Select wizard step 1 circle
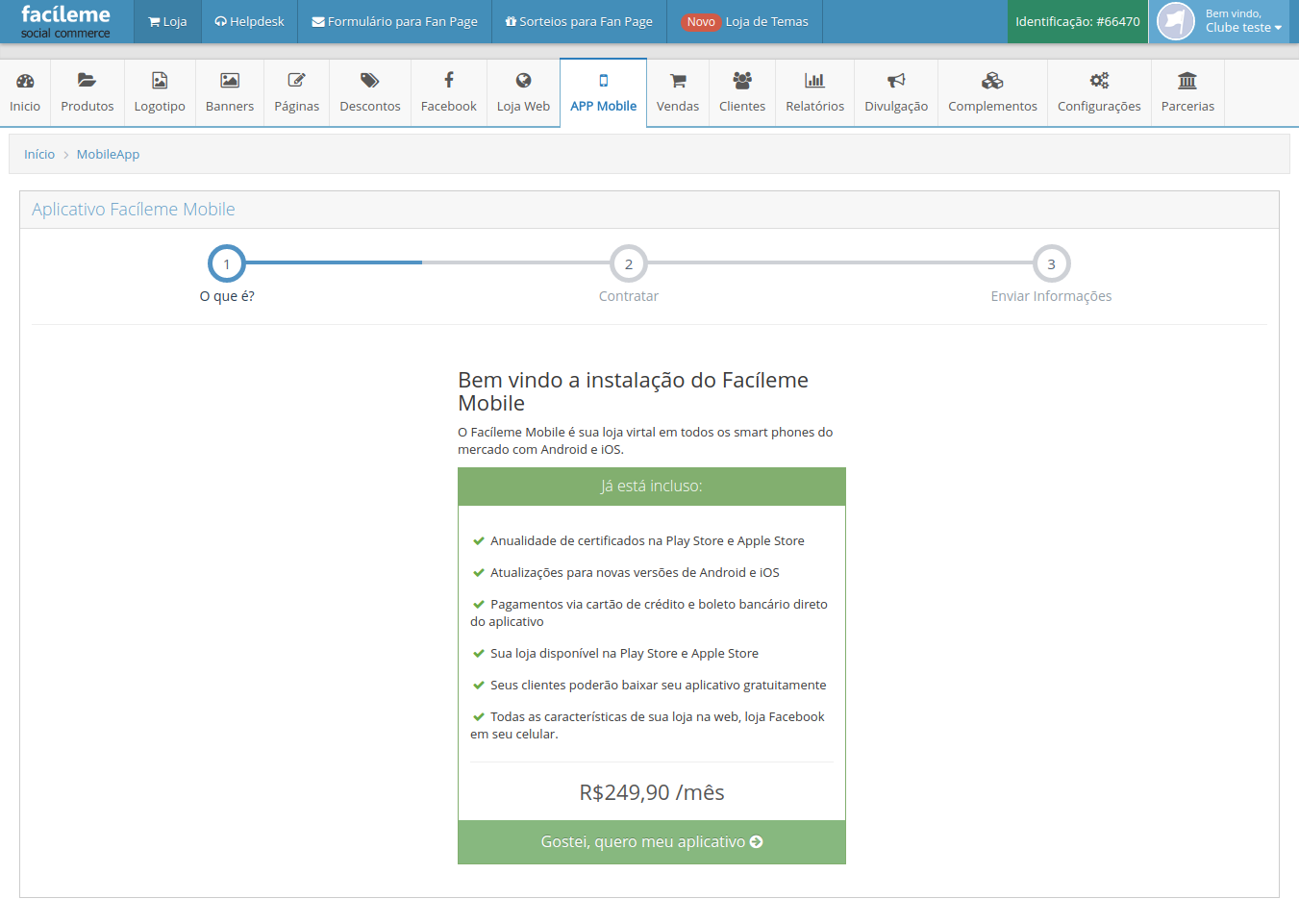This screenshot has width=1299, height=924. [x=227, y=263]
